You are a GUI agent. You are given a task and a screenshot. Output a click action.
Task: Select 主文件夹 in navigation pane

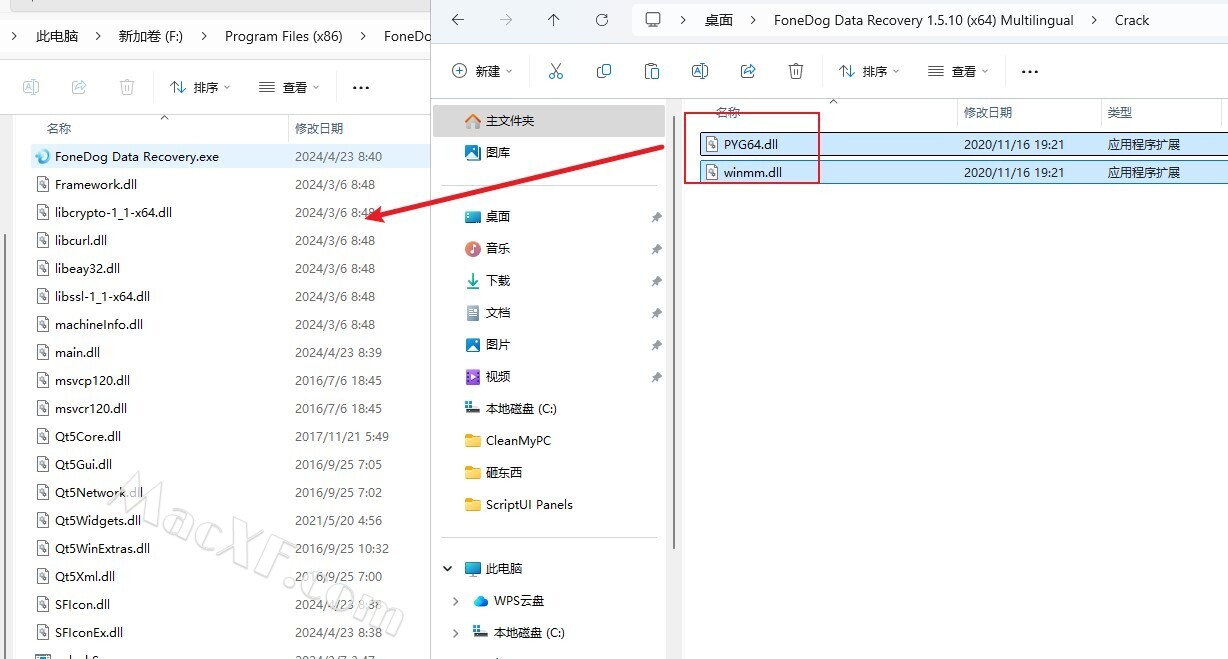tap(549, 121)
